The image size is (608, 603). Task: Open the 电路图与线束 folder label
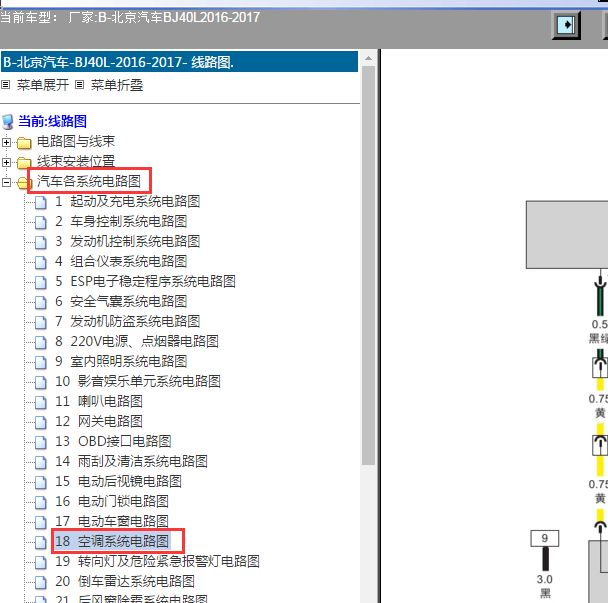[76, 142]
